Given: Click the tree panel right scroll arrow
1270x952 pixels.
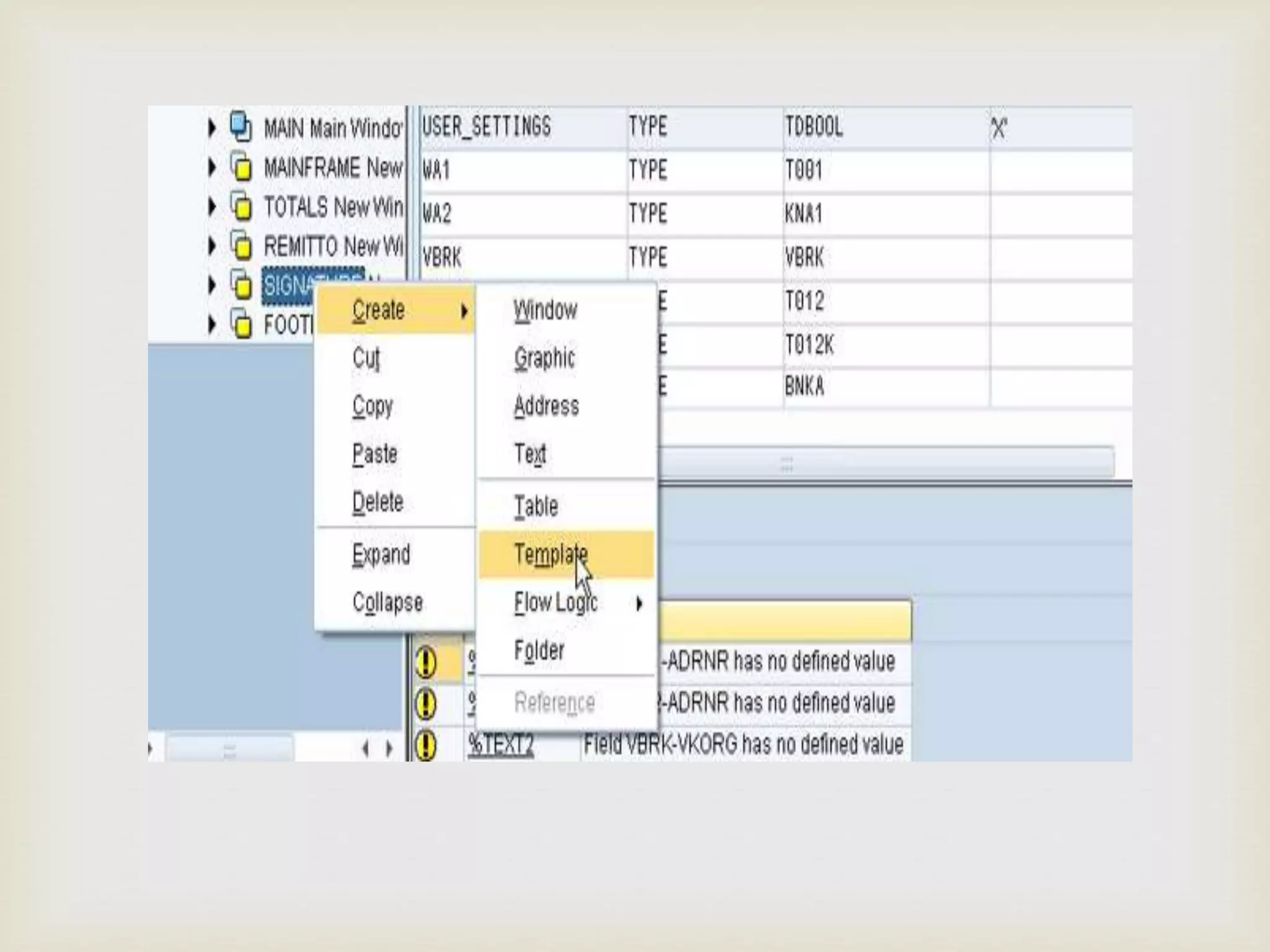Looking at the screenshot, I should pyautogui.click(x=389, y=749).
